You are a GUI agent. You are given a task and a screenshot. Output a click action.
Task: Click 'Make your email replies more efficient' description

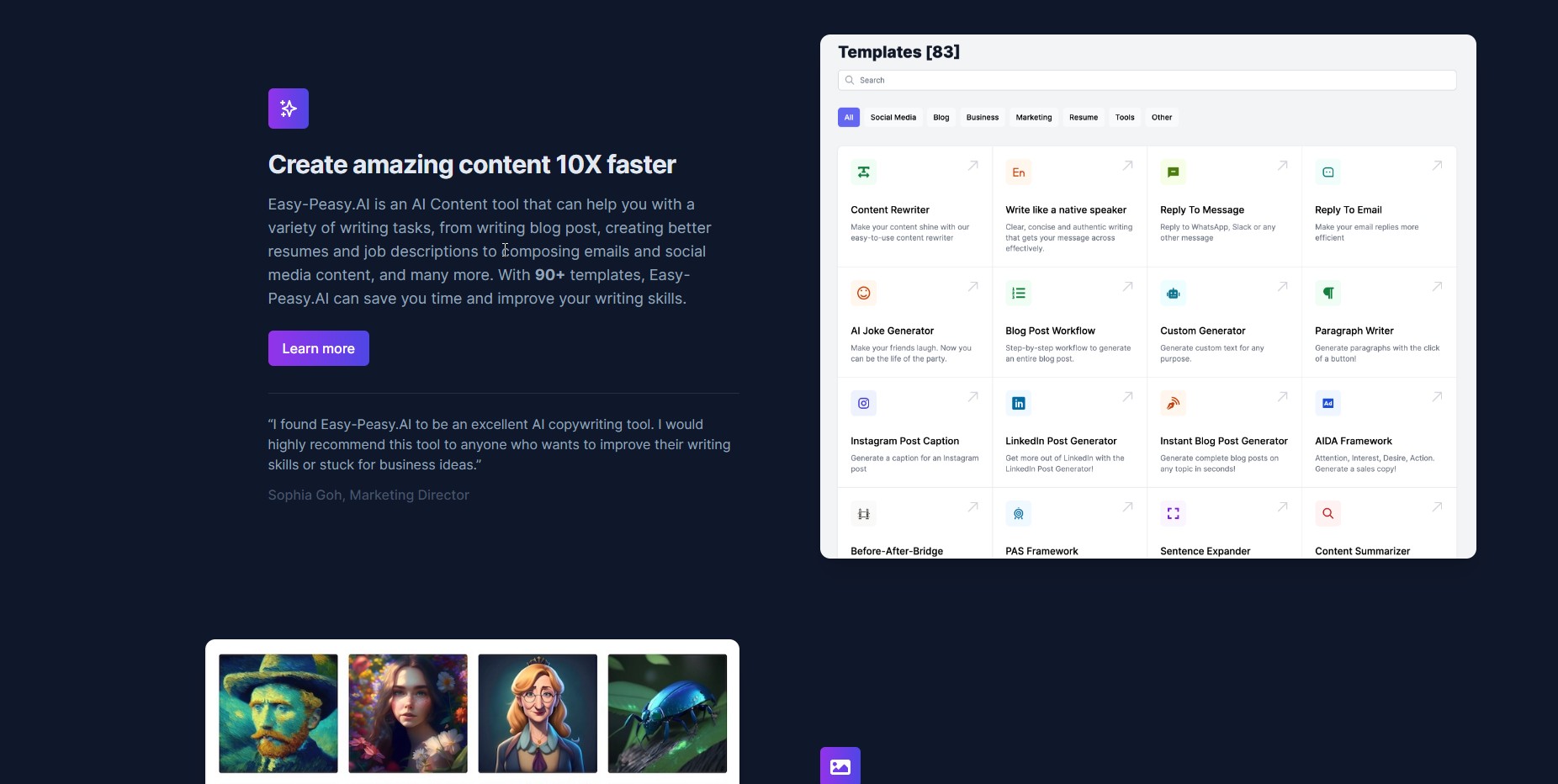[1367, 233]
